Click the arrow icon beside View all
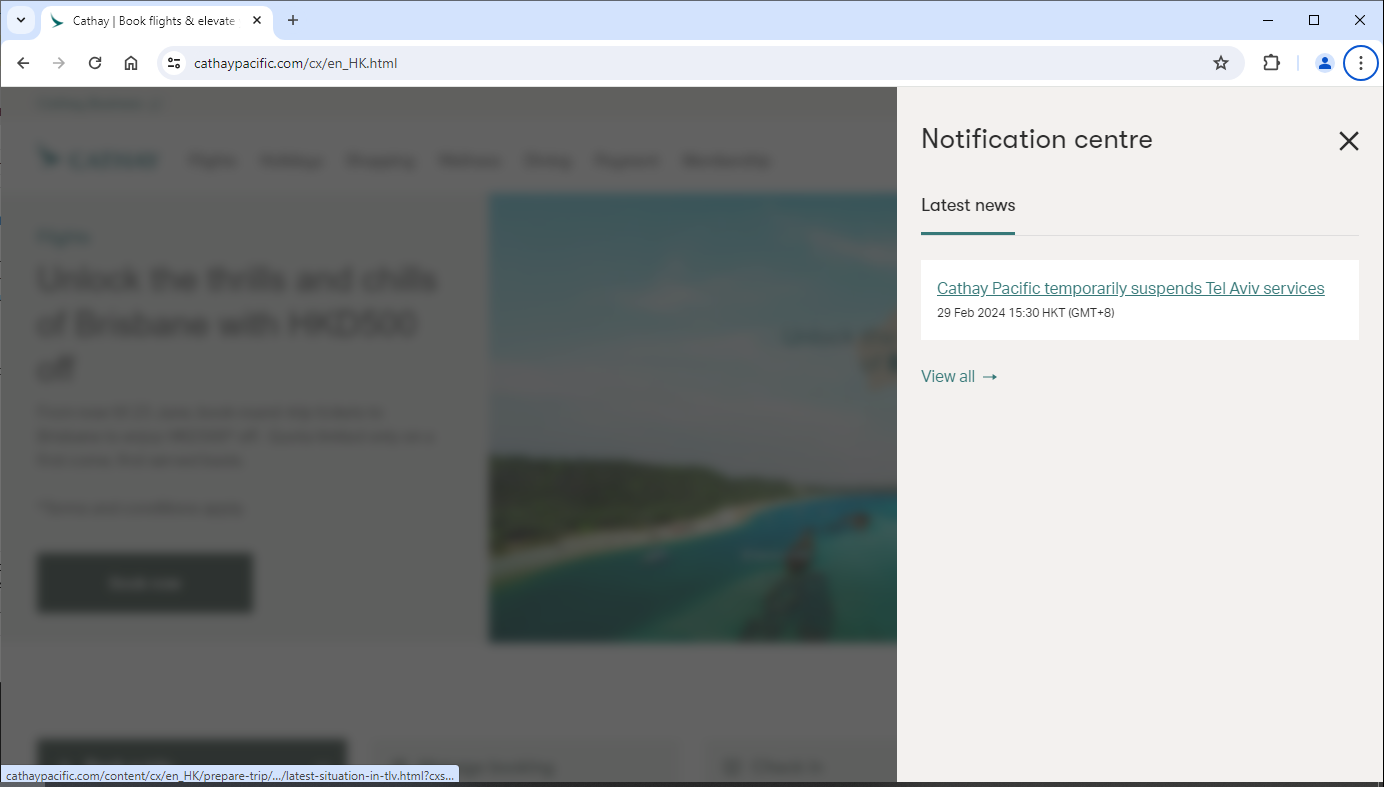This screenshot has height=787, width=1384. coord(989,376)
